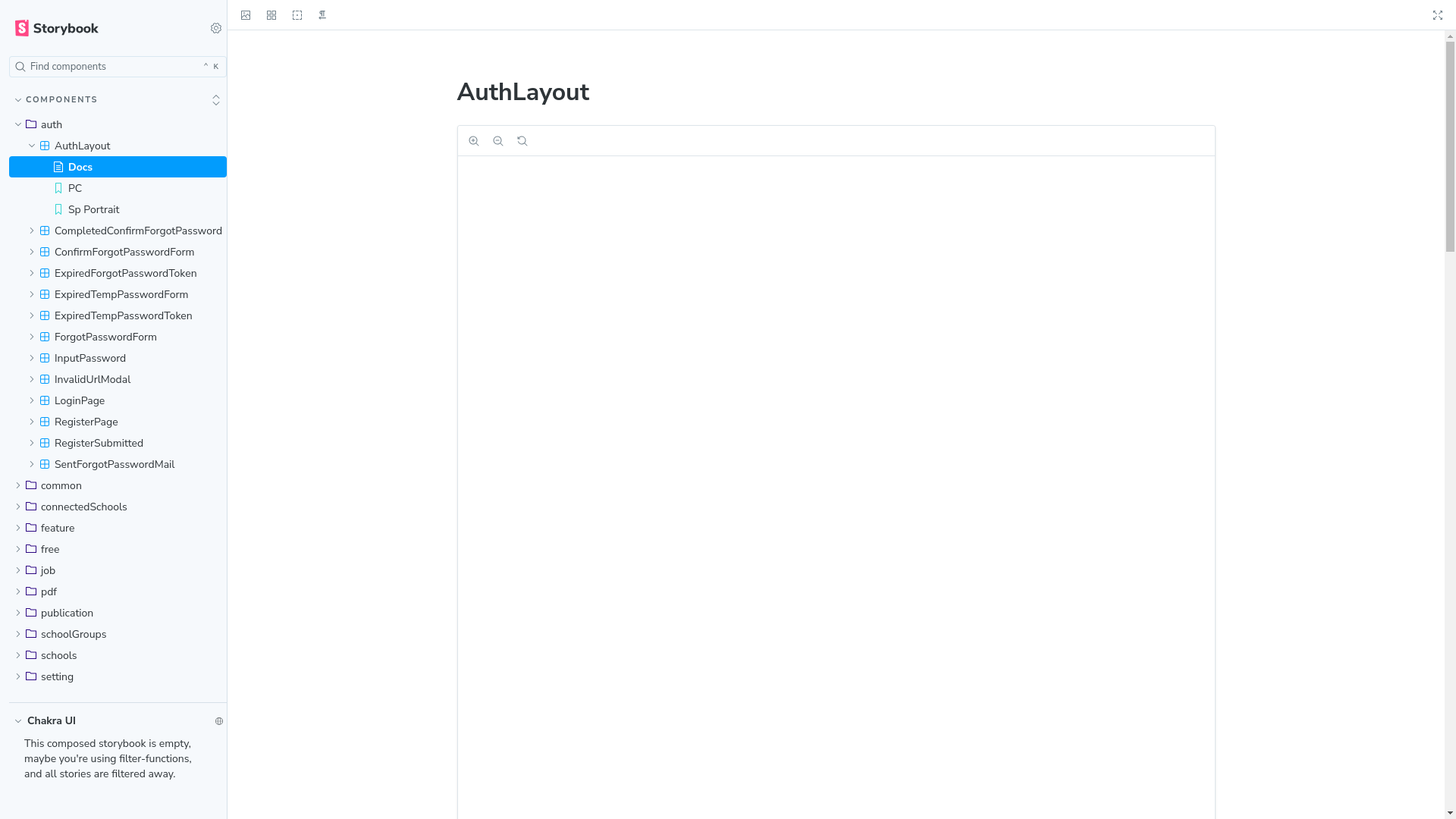Click the Sp Portrait bookmark icon
1456x819 pixels.
[x=58, y=209]
